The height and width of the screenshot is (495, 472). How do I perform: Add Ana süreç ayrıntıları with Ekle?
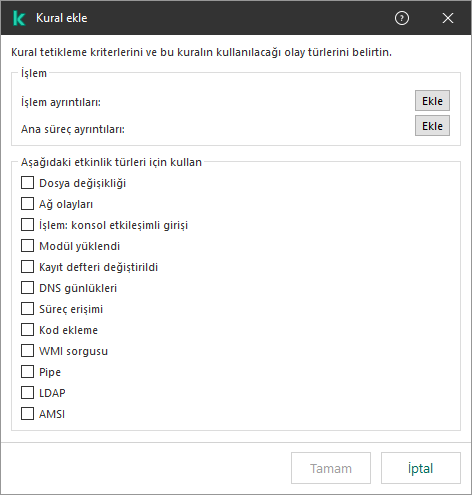pos(432,126)
